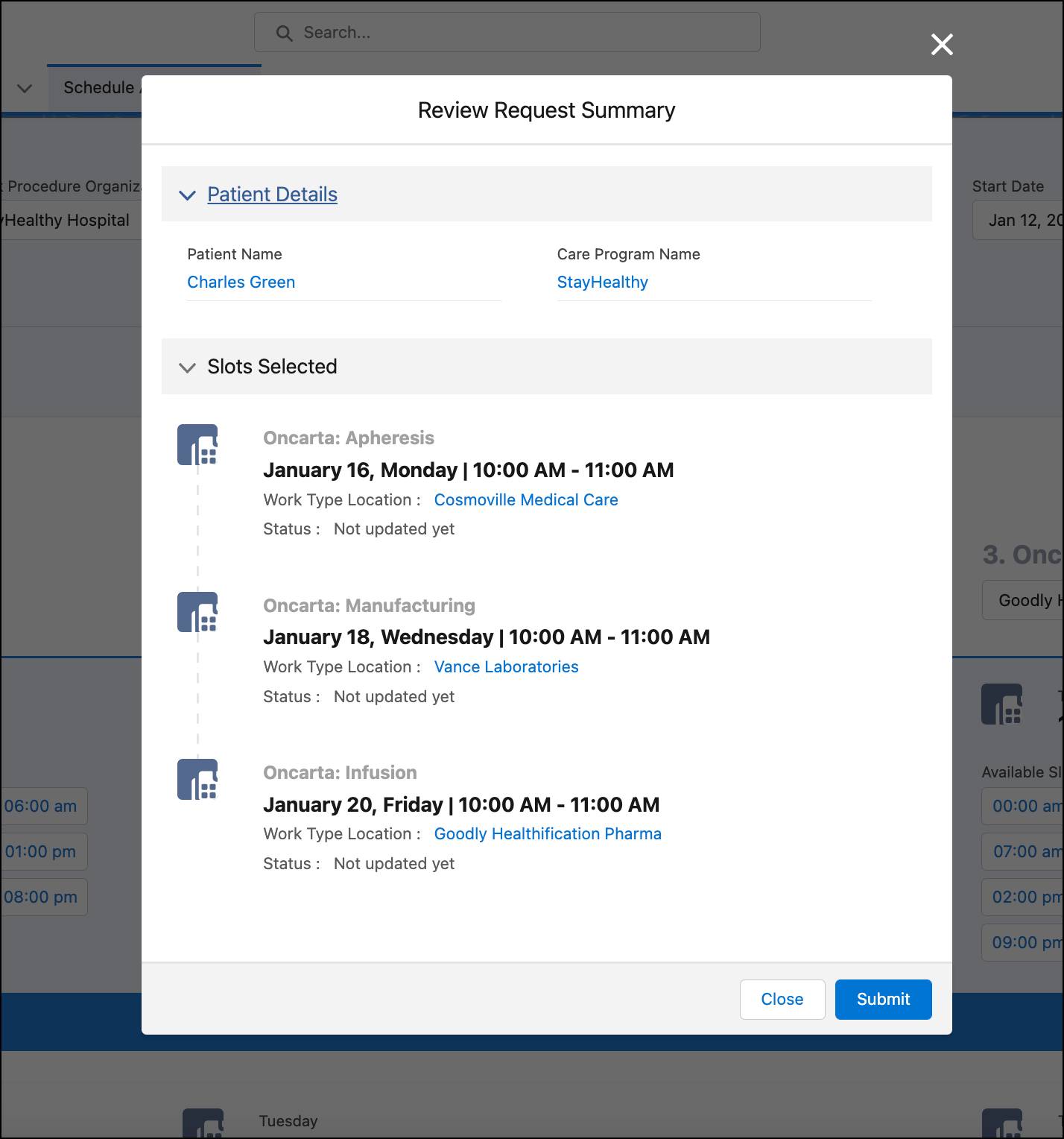Click the Infusion facility building icon
Screen dimensions: 1064x1139
click(x=197, y=778)
